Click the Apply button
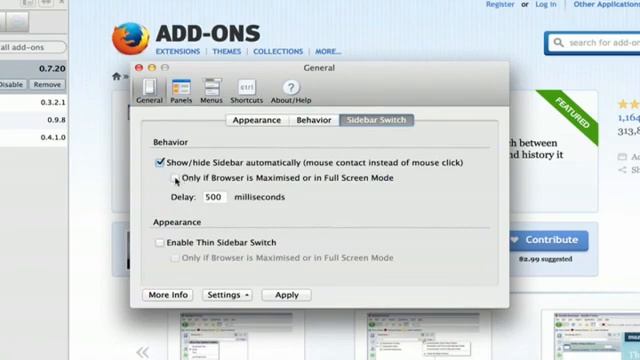Viewport: 640px width, 360px height. click(x=287, y=295)
